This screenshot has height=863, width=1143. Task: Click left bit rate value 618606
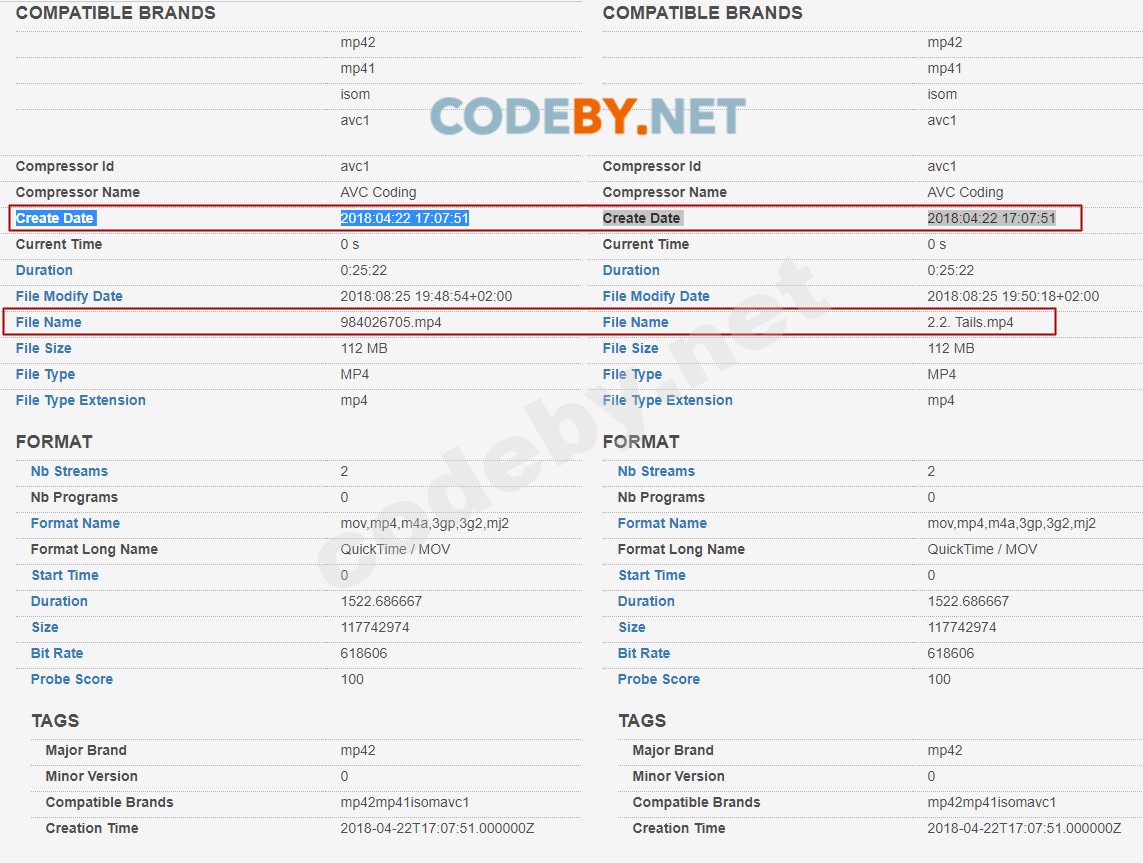pyautogui.click(x=363, y=653)
